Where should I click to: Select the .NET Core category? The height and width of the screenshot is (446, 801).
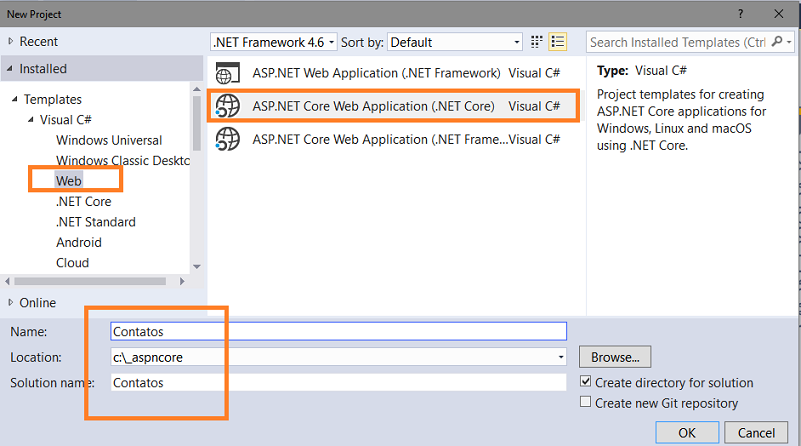[83, 201]
